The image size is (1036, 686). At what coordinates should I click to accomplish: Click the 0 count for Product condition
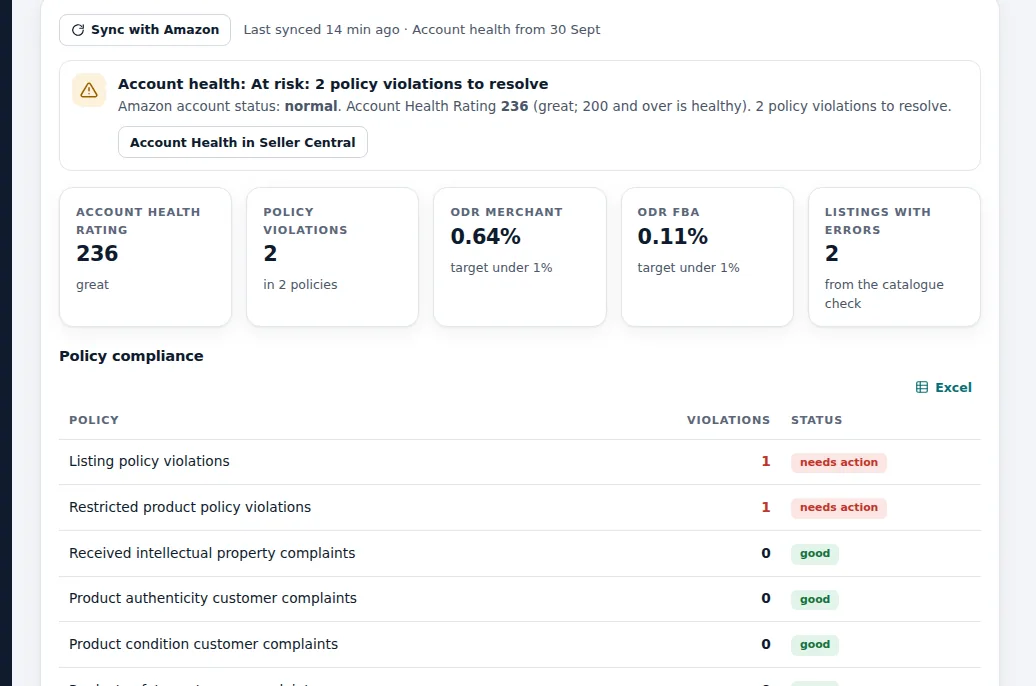pyautogui.click(x=766, y=644)
